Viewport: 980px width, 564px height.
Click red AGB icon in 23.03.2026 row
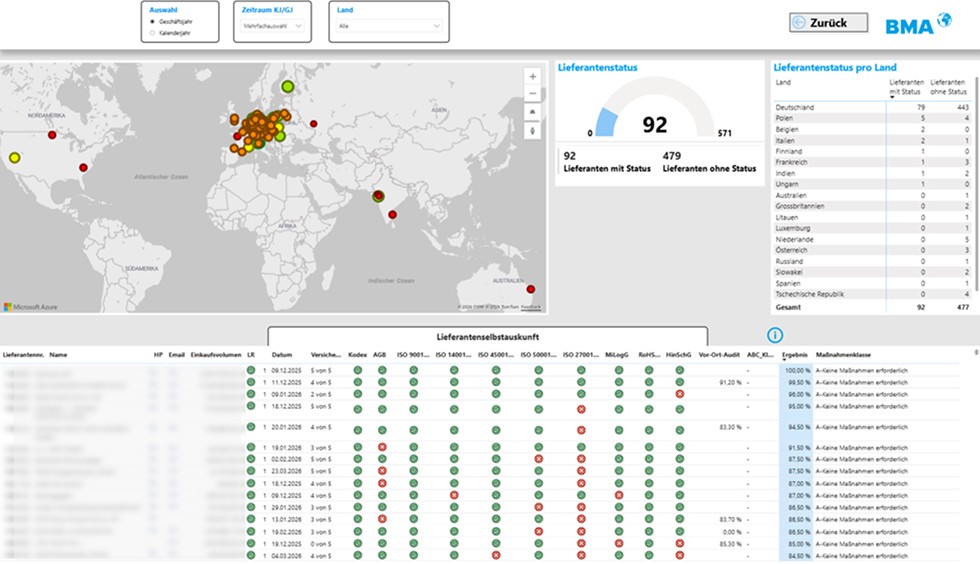pyautogui.click(x=382, y=471)
